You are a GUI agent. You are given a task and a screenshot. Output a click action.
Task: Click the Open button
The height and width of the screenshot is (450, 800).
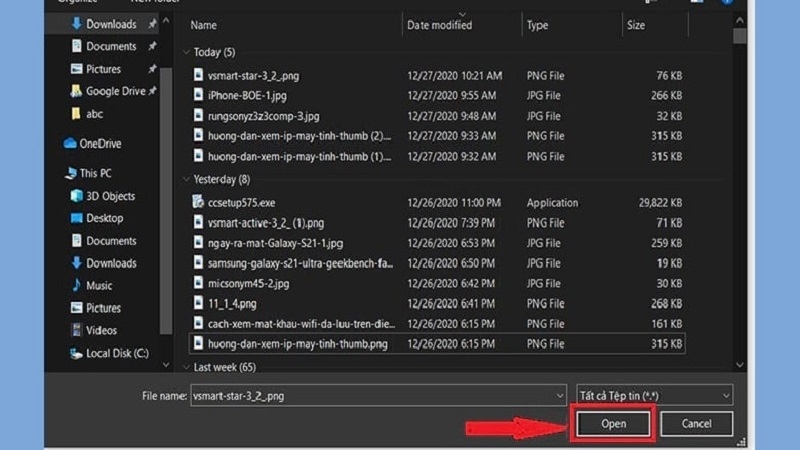coord(613,424)
